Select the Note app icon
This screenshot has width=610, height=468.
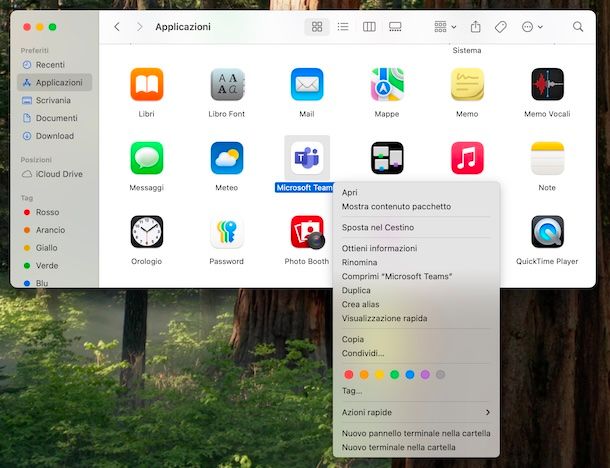coord(547,158)
